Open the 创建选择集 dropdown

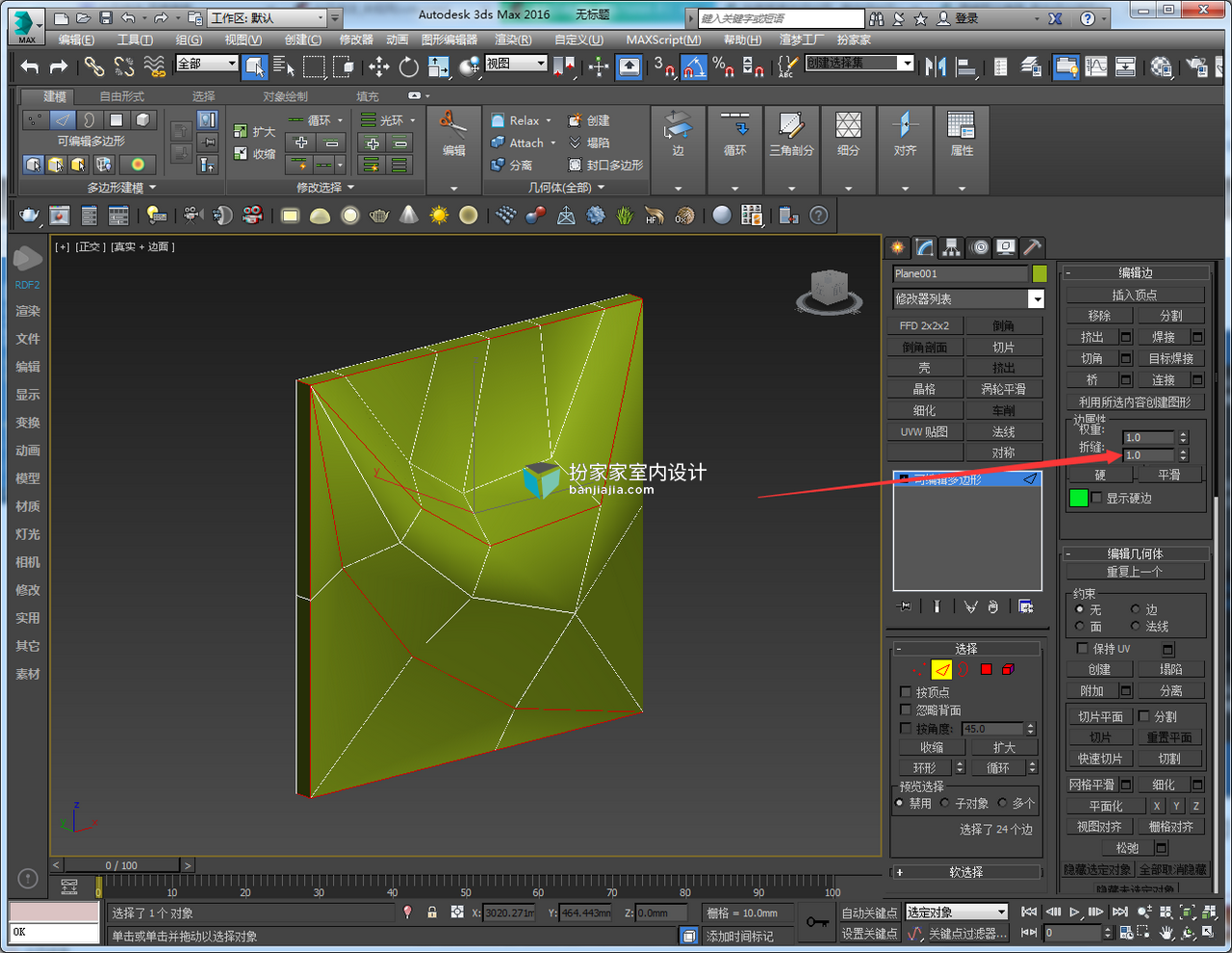(x=860, y=63)
